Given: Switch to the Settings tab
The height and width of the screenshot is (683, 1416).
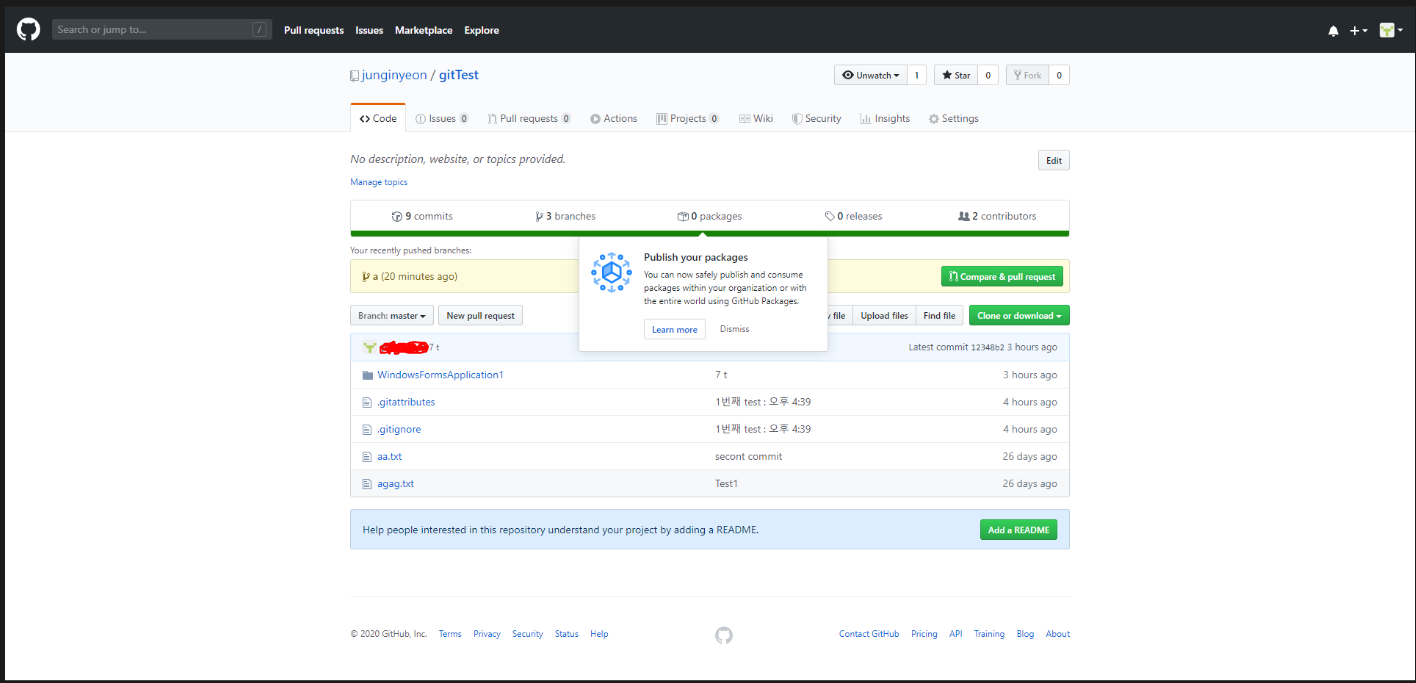Looking at the screenshot, I should click(x=953, y=119).
